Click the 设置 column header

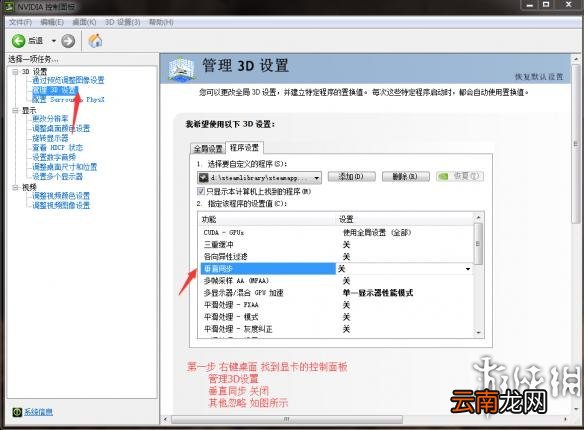(405, 219)
